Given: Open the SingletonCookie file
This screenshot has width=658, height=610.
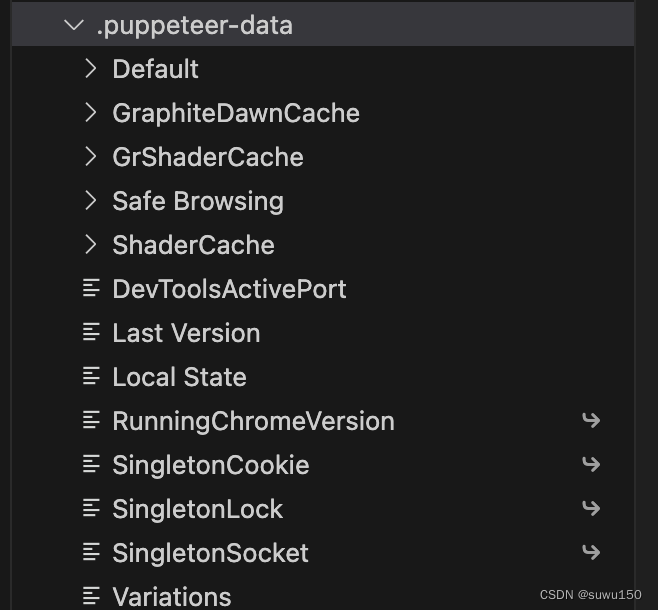Looking at the screenshot, I should (323, 465).
